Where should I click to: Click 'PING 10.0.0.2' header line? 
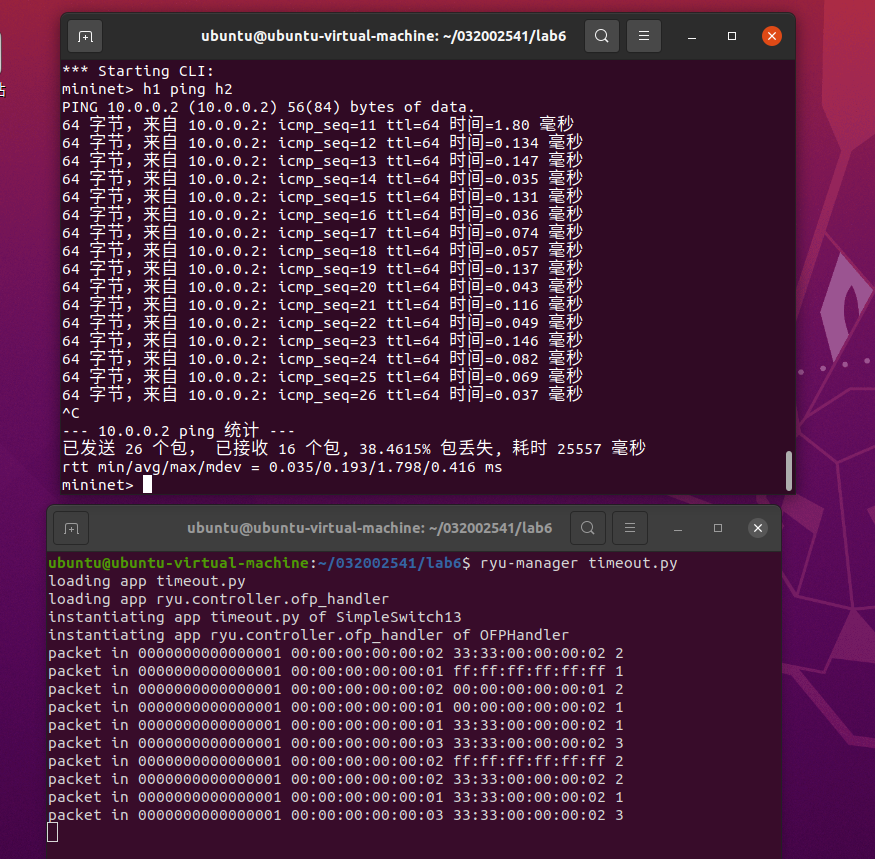(268, 107)
